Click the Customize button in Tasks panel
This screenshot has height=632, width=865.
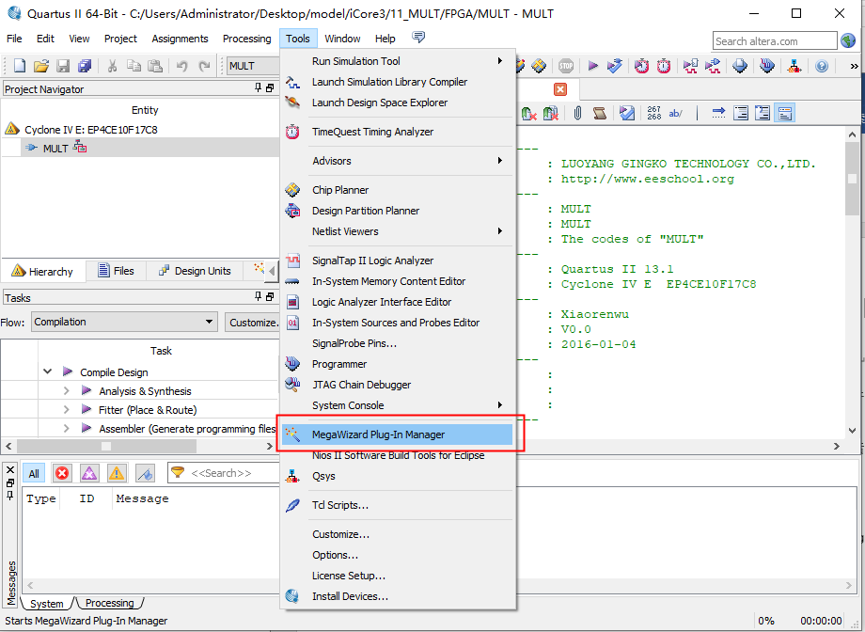coord(253,322)
